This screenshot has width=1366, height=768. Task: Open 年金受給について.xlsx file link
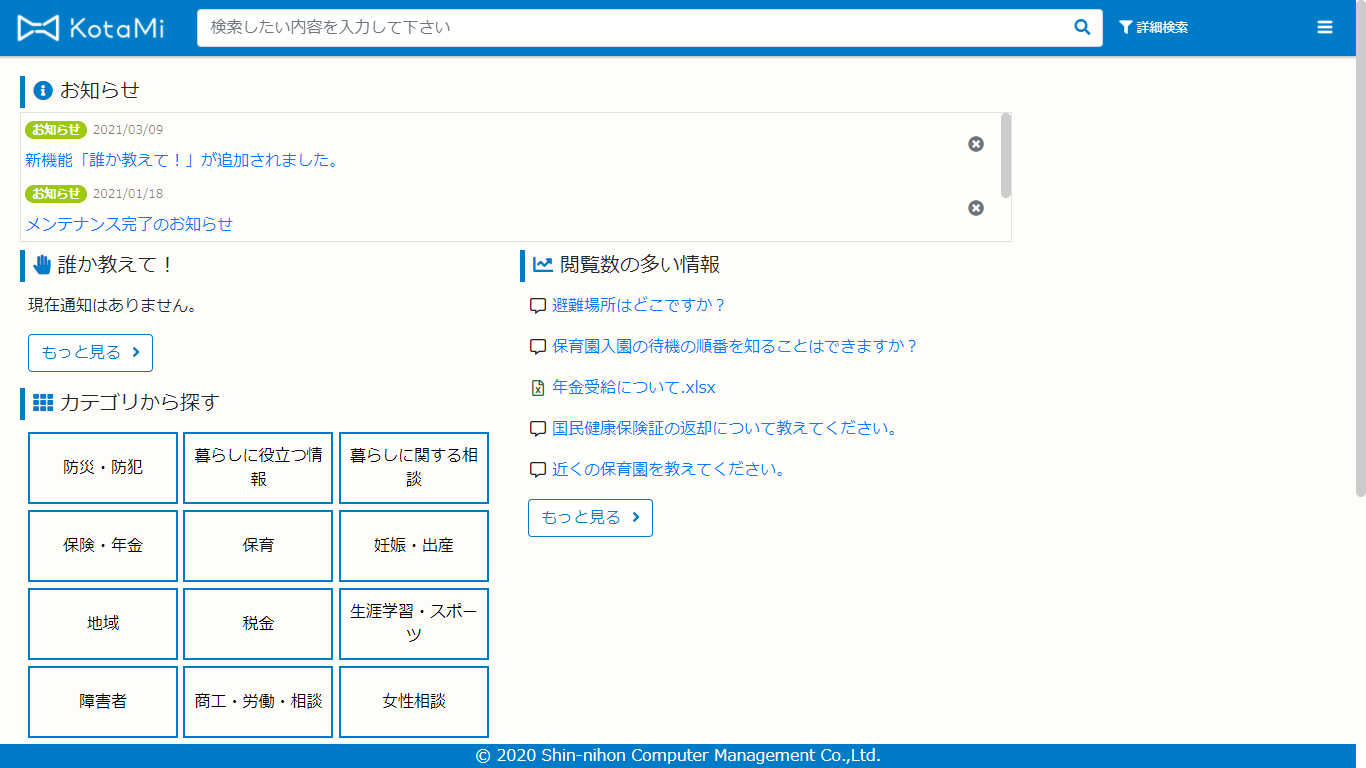pyautogui.click(x=634, y=387)
